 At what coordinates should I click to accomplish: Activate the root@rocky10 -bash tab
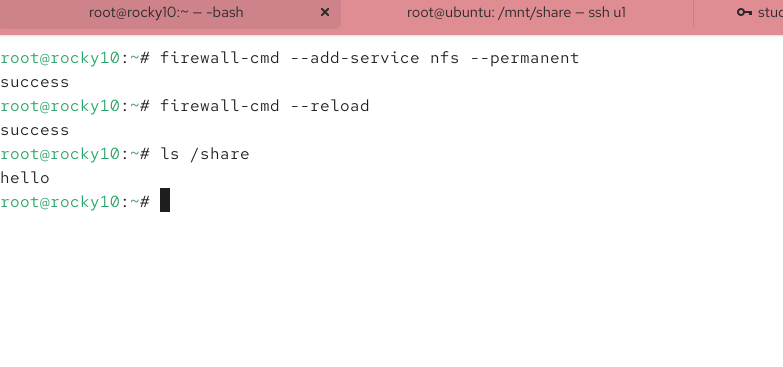(x=166, y=12)
